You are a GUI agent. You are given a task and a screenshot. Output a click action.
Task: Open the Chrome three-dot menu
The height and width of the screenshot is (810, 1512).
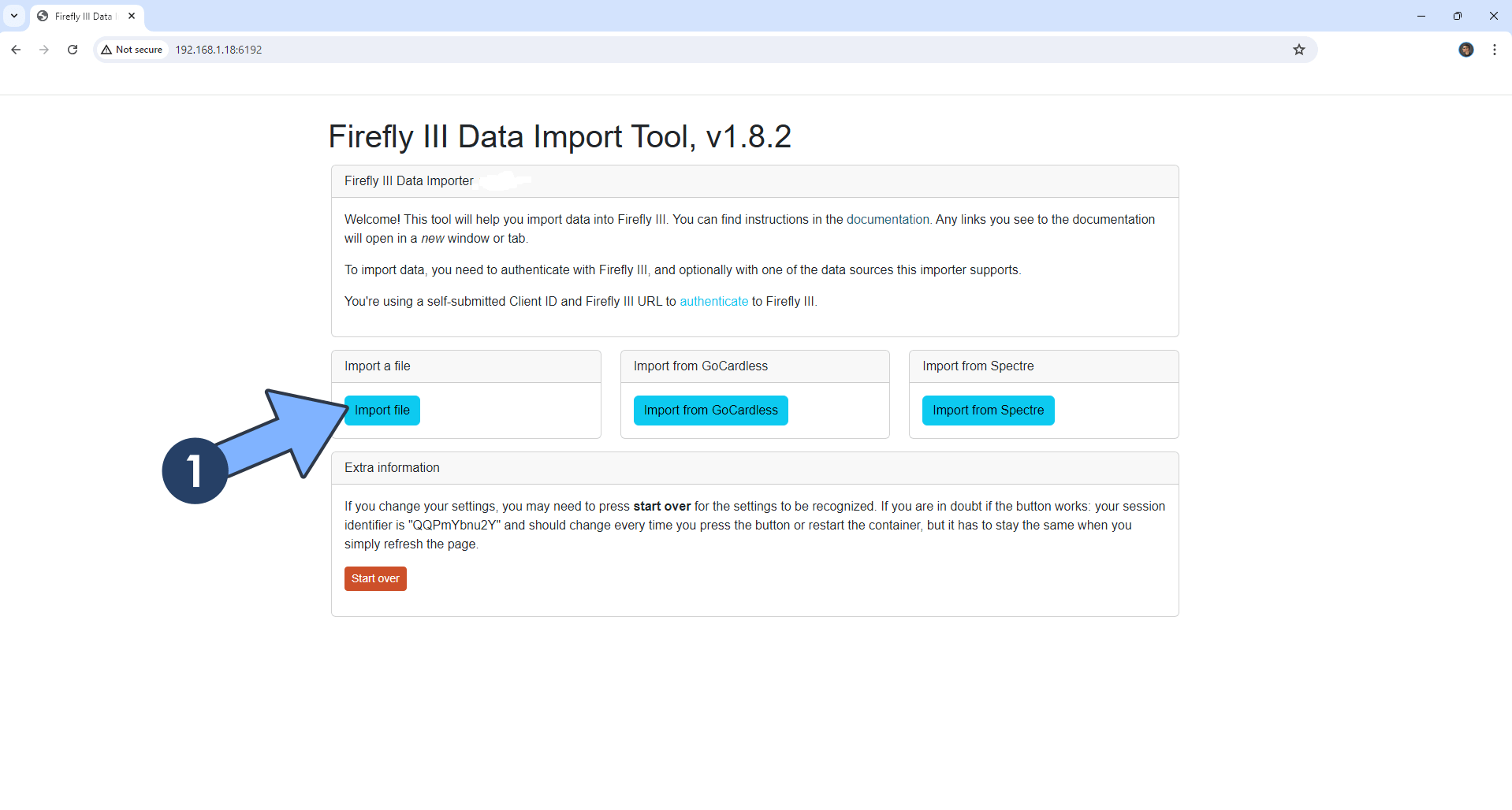tap(1495, 50)
